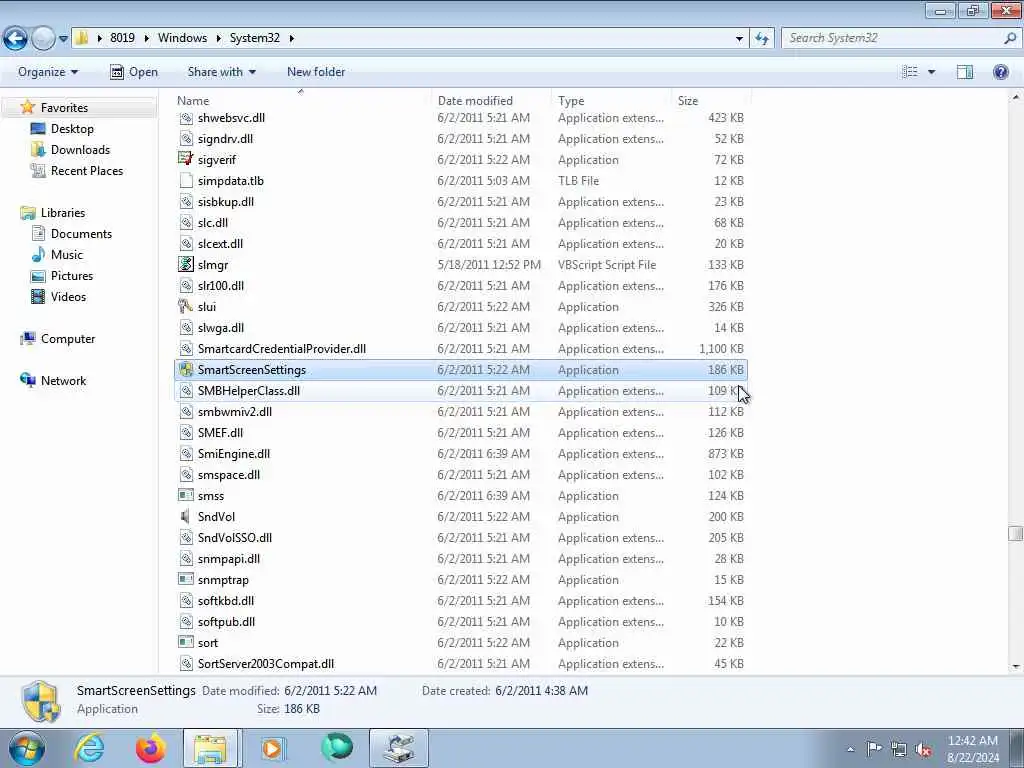
Task: Open Windows Media Player from taskbar
Action: point(273,748)
